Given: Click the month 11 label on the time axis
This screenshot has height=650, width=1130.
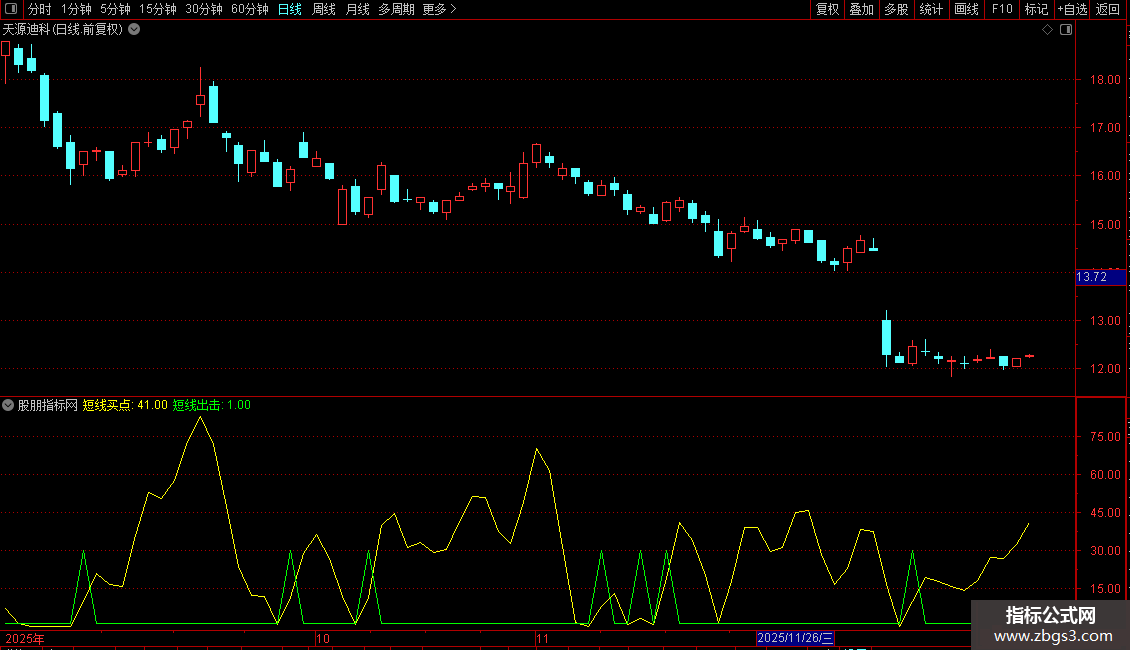Looking at the screenshot, I should 542,638.
